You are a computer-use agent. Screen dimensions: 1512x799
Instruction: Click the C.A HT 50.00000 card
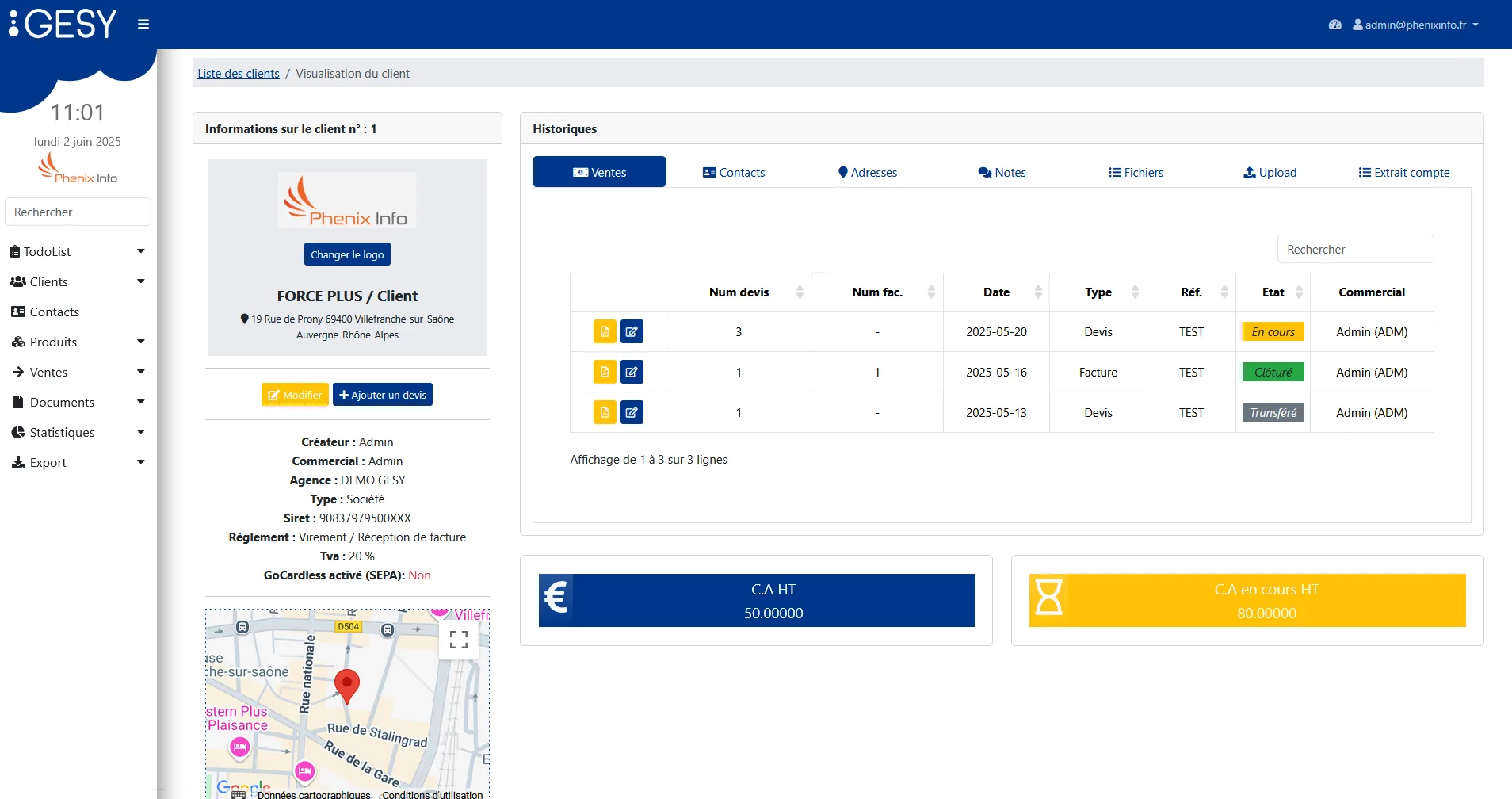757,601
